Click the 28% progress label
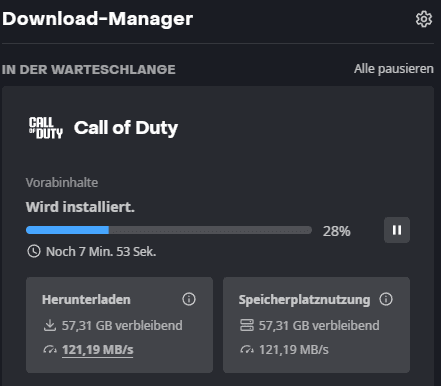 (x=336, y=231)
